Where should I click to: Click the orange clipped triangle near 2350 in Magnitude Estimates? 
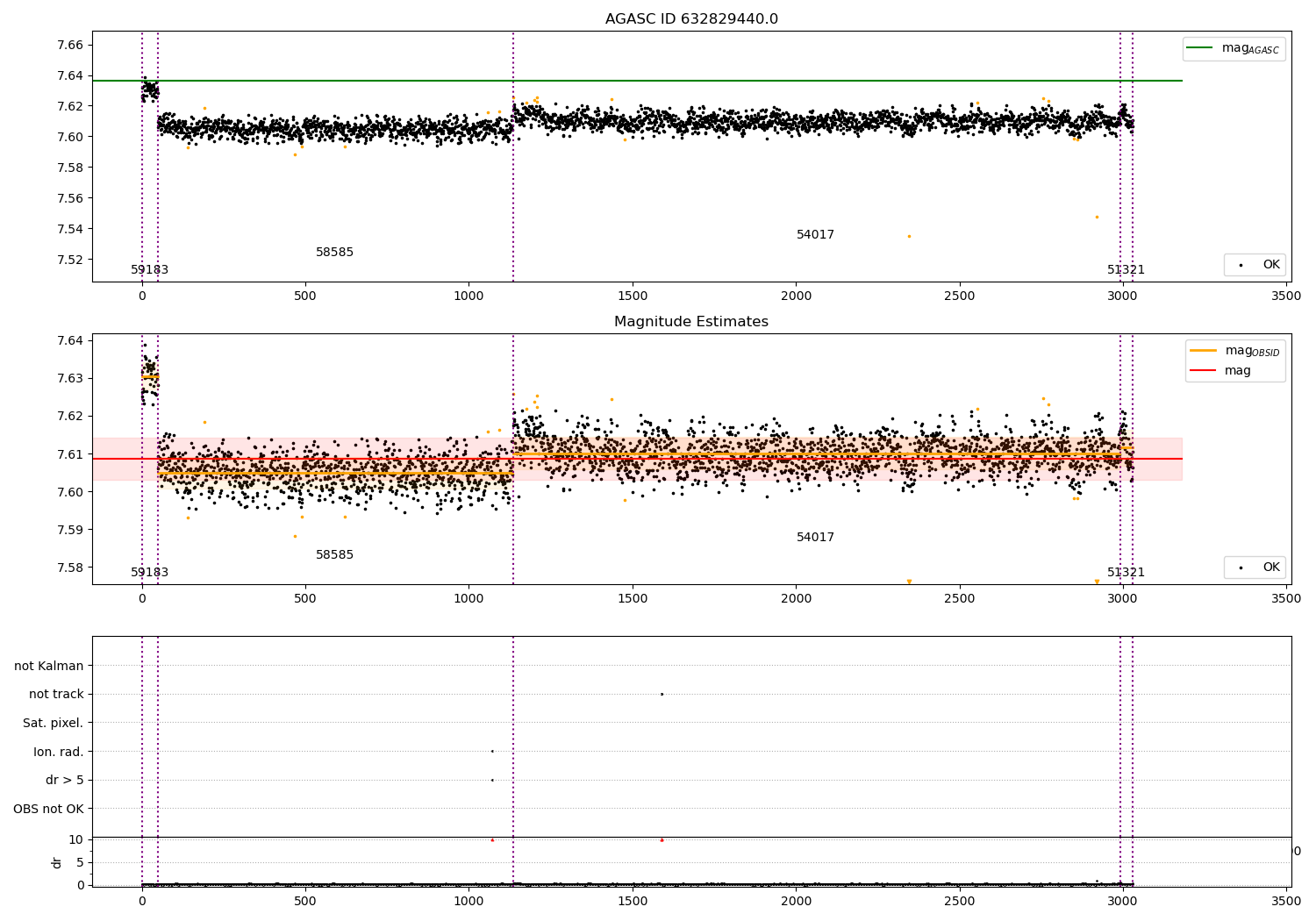click(x=909, y=582)
